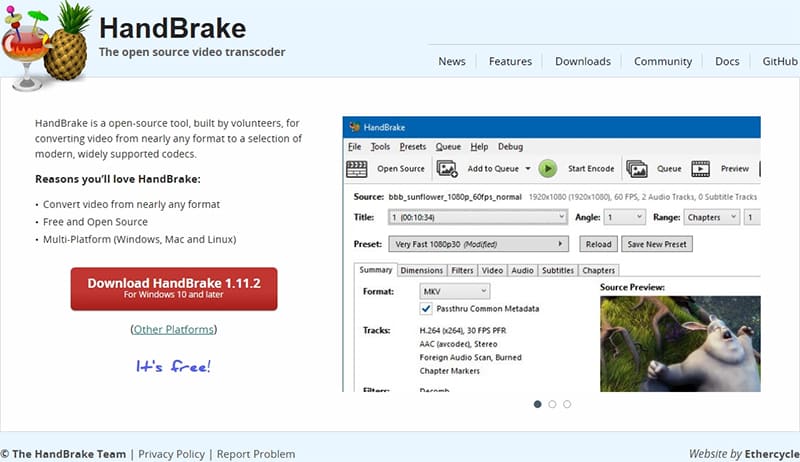Open the Features navigation link
Screen dimensions: 800x462
(510, 61)
